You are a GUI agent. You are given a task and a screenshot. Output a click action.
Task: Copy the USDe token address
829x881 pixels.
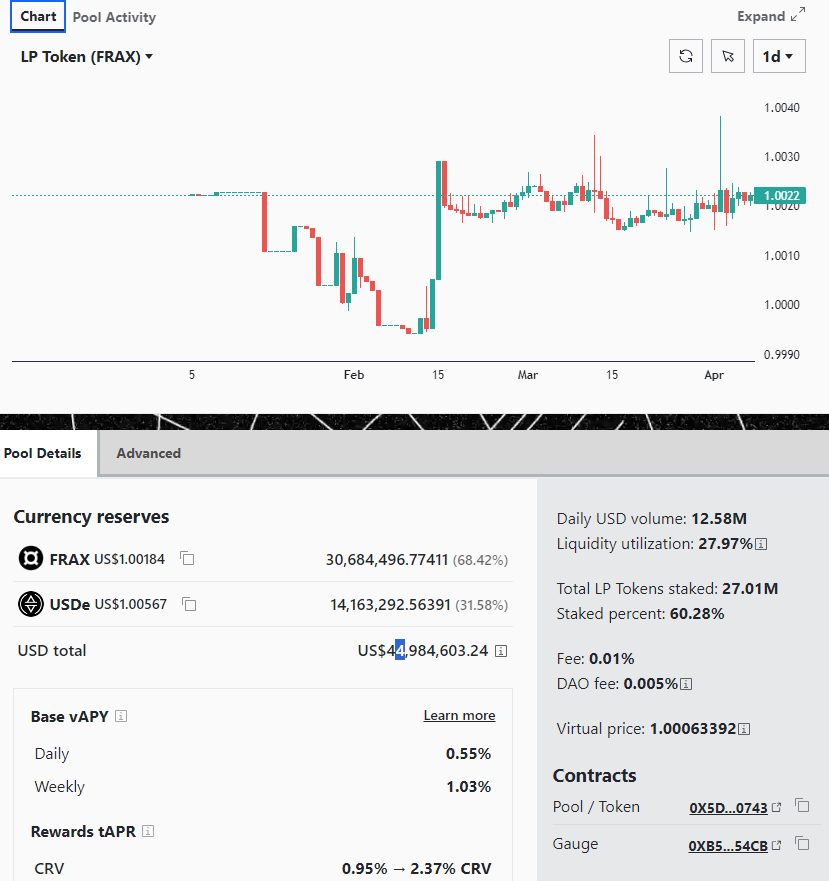tap(189, 604)
